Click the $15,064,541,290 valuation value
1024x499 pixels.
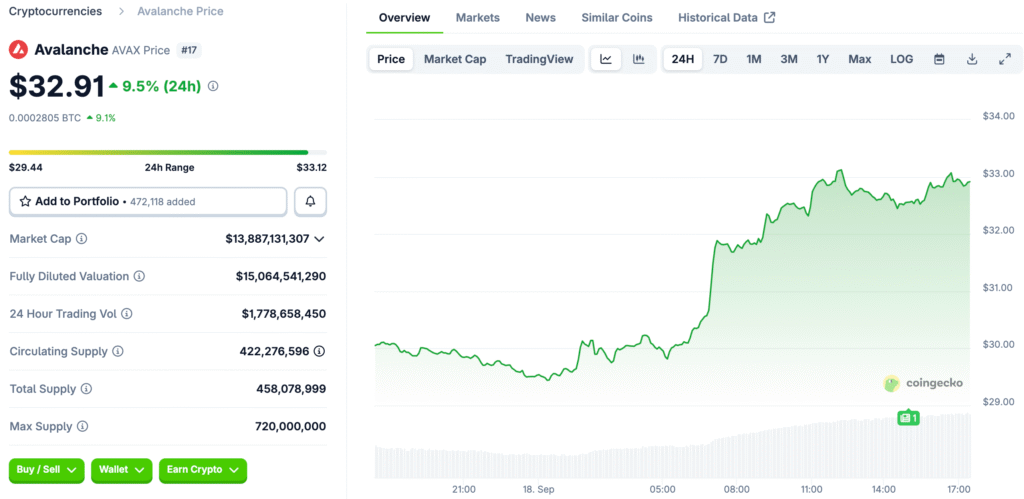pyautogui.click(x=281, y=276)
